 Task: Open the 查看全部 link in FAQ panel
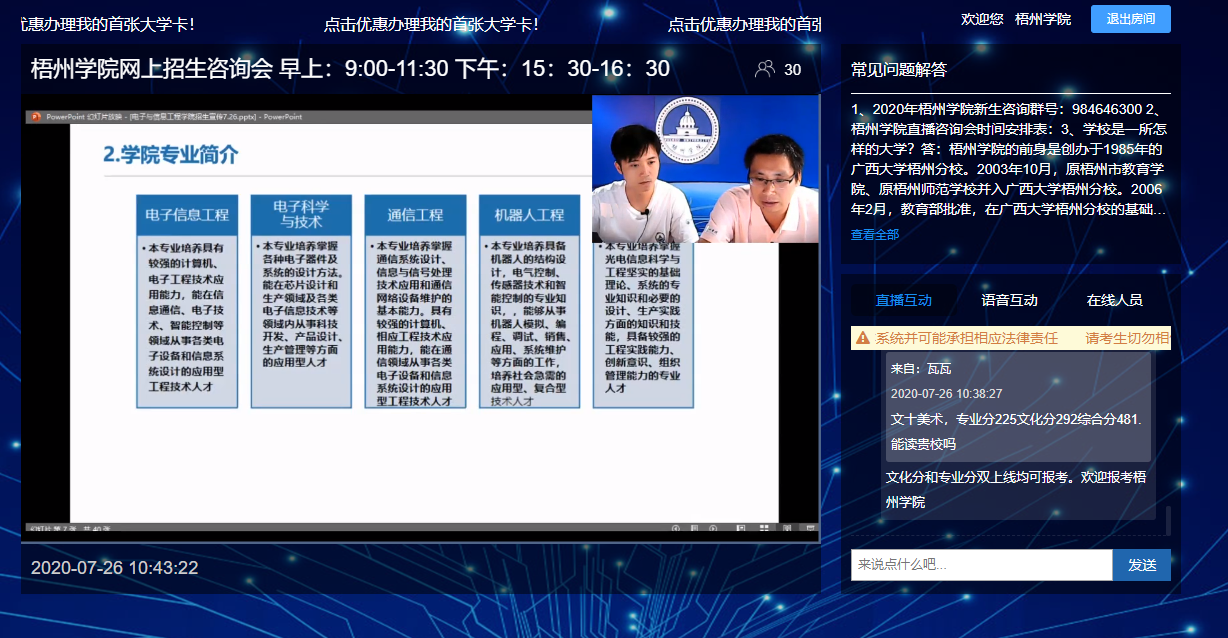[x=874, y=234]
